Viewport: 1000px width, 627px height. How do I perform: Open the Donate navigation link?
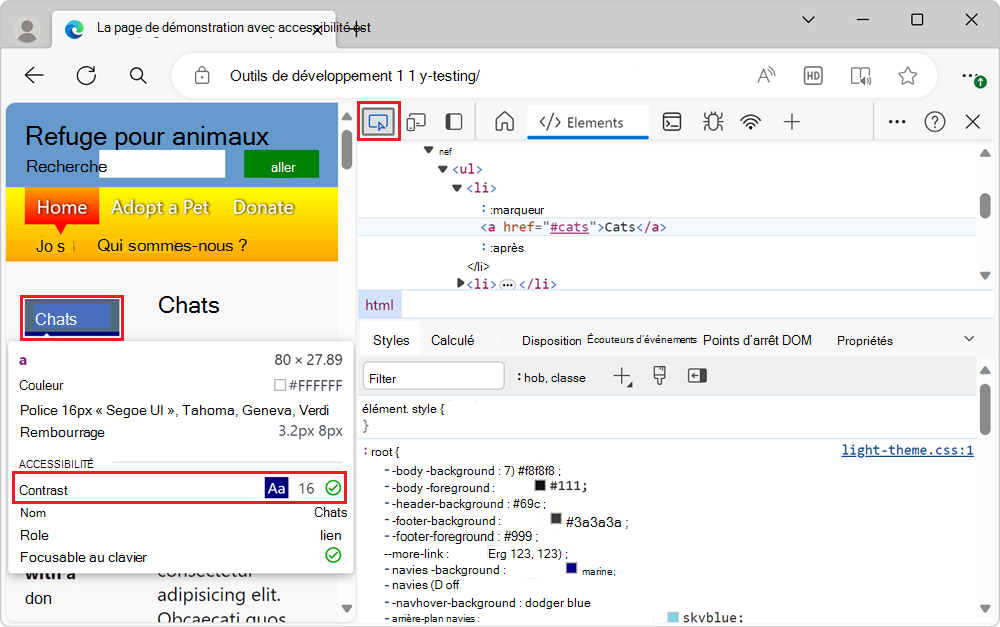point(263,207)
